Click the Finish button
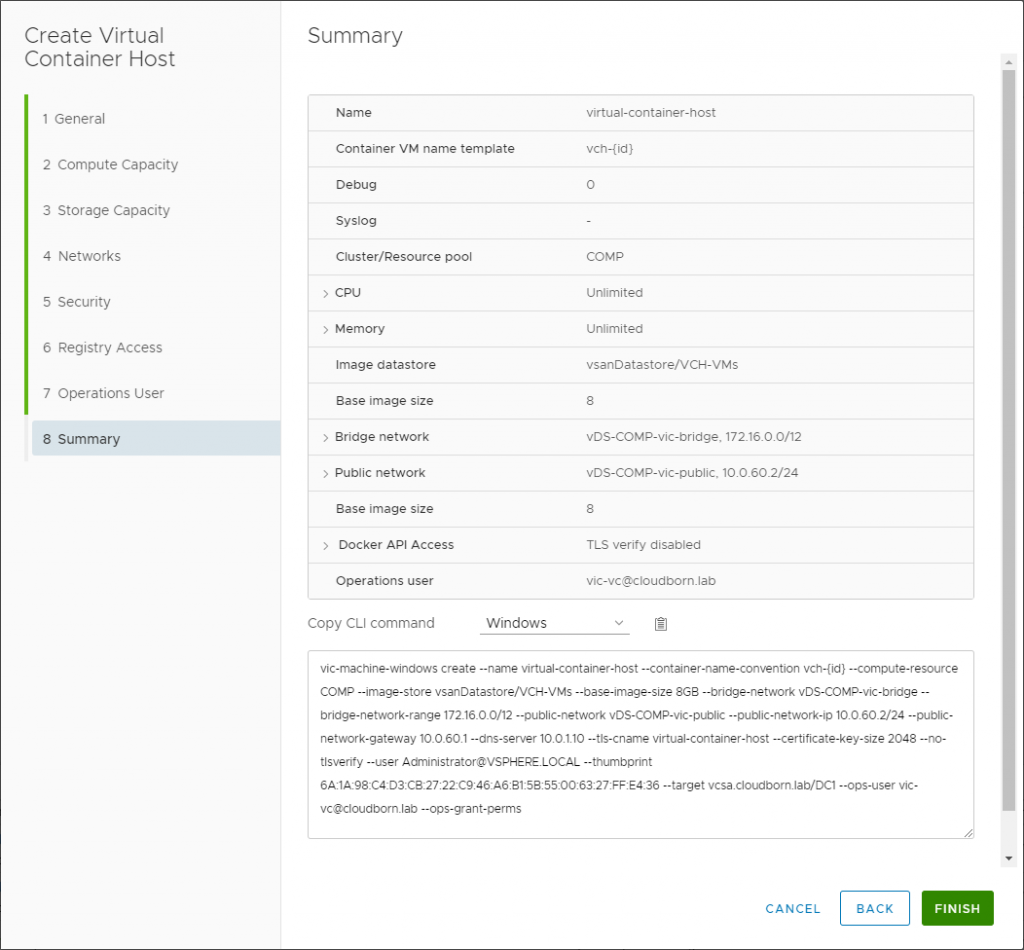The height and width of the screenshot is (950, 1024). [x=957, y=908]
